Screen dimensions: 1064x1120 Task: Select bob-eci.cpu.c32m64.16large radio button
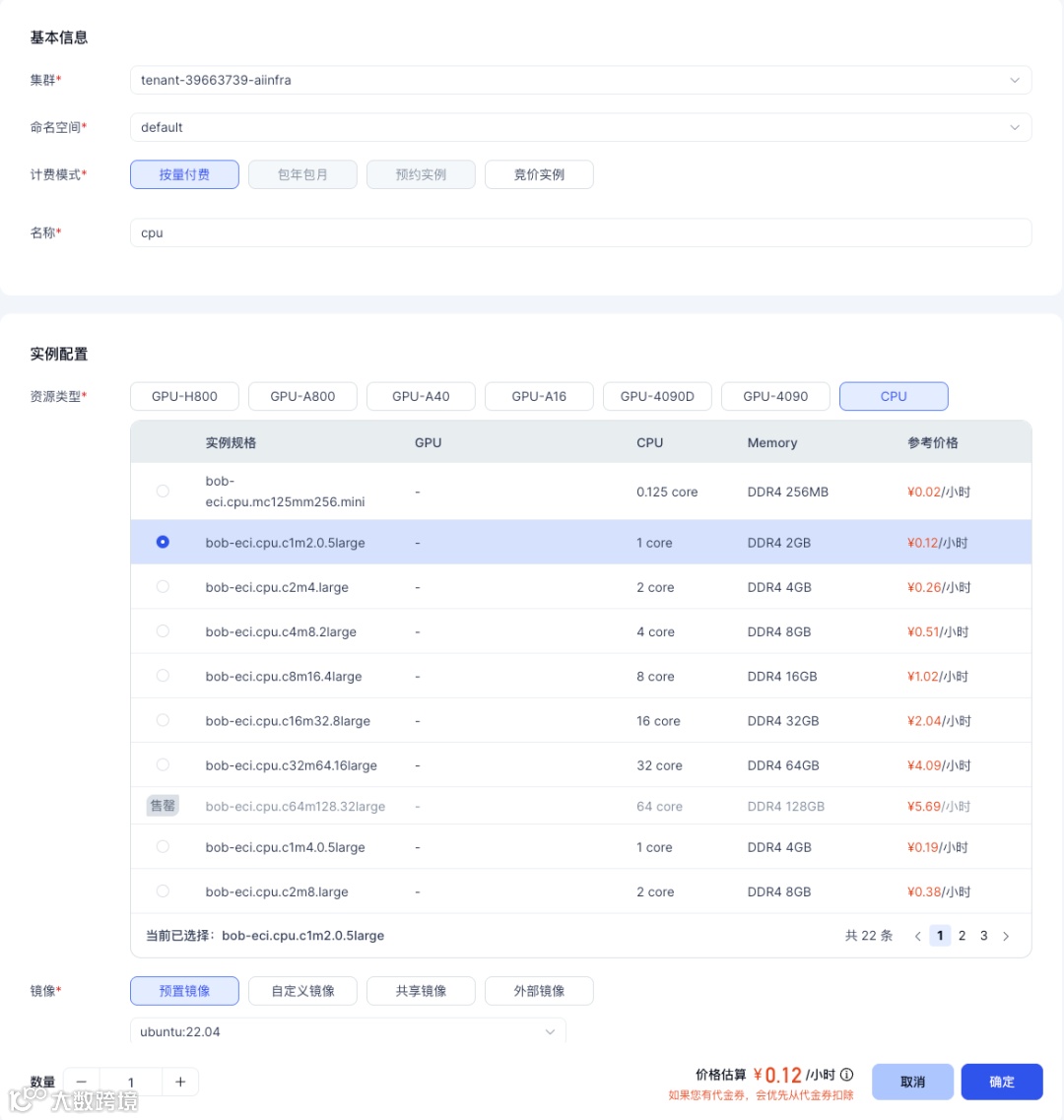point(163,764)
